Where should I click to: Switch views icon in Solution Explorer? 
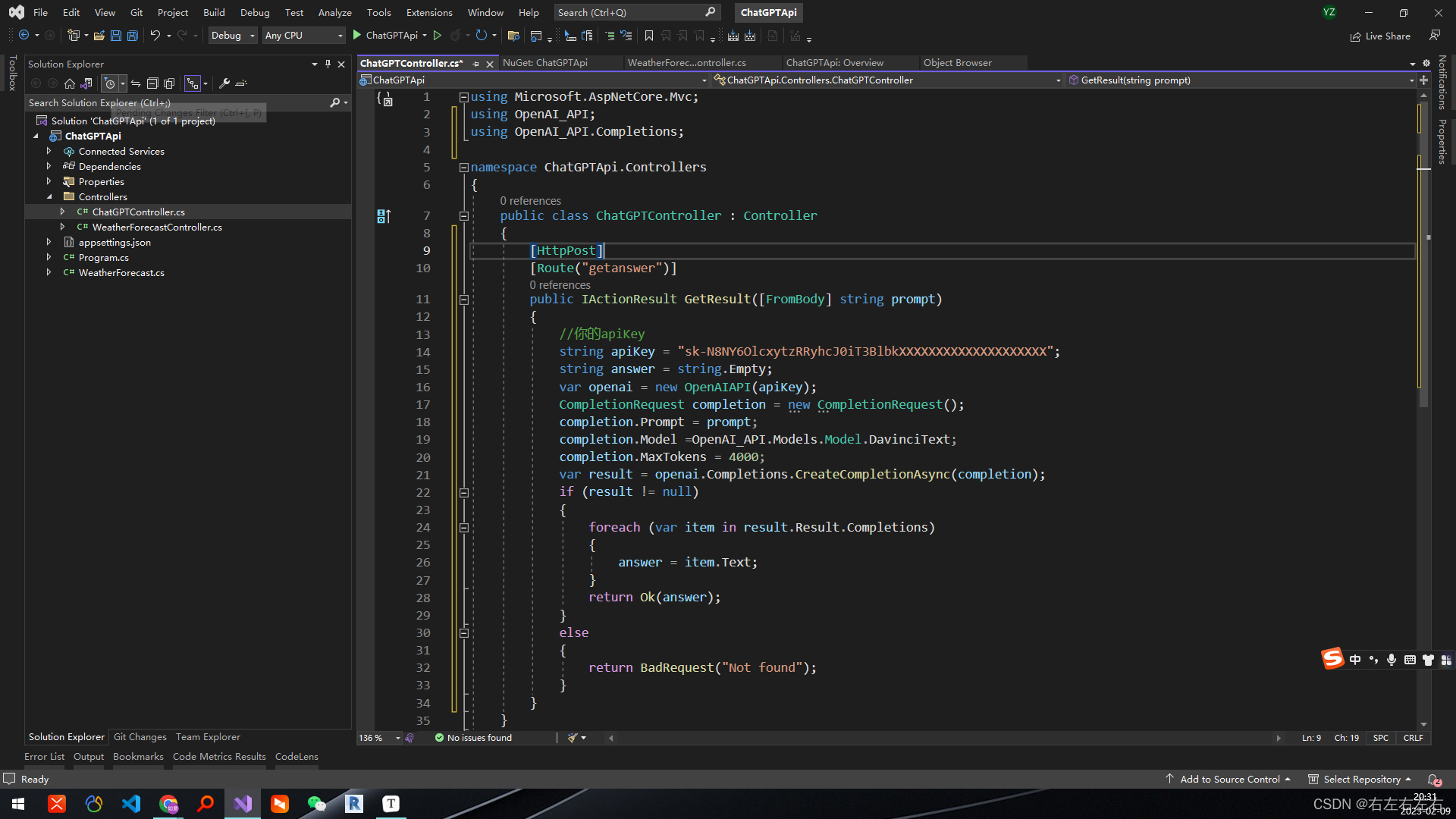pos(86,83)
